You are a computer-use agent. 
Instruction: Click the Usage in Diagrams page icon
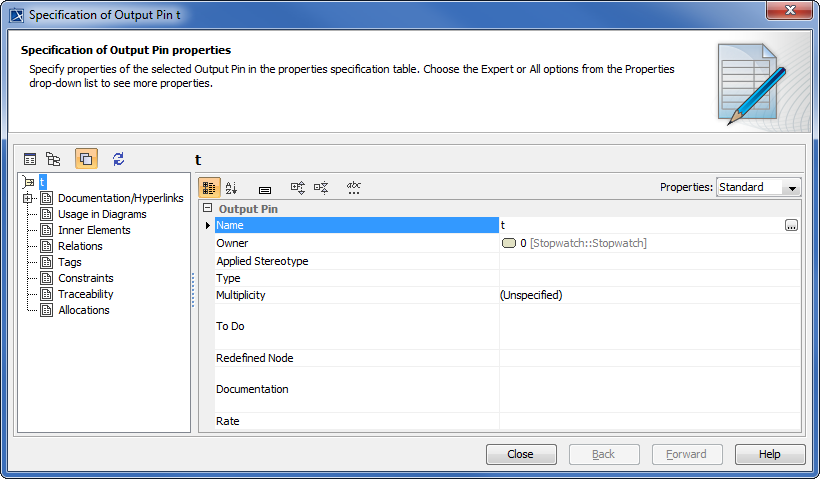(x=47, y=214)
